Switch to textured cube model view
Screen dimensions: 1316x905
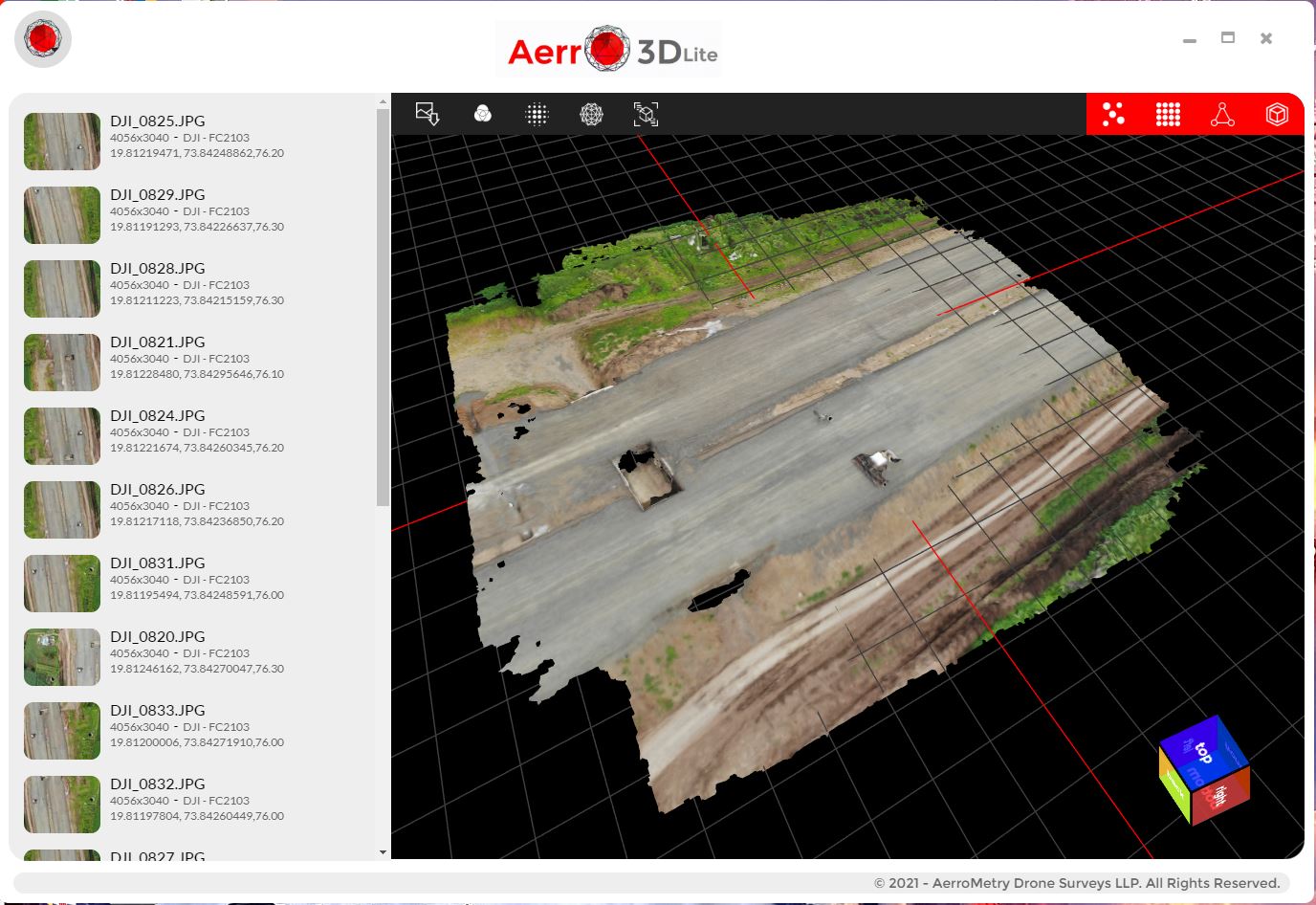pos(1277,115)
